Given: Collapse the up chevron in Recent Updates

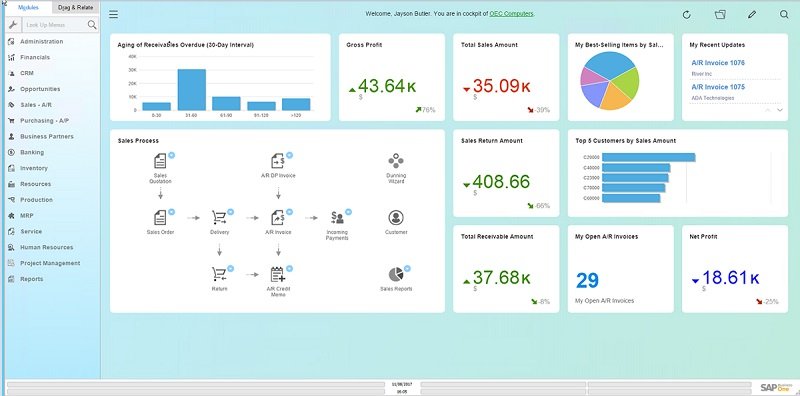Looking at the screenshot, I should point(768,110).
